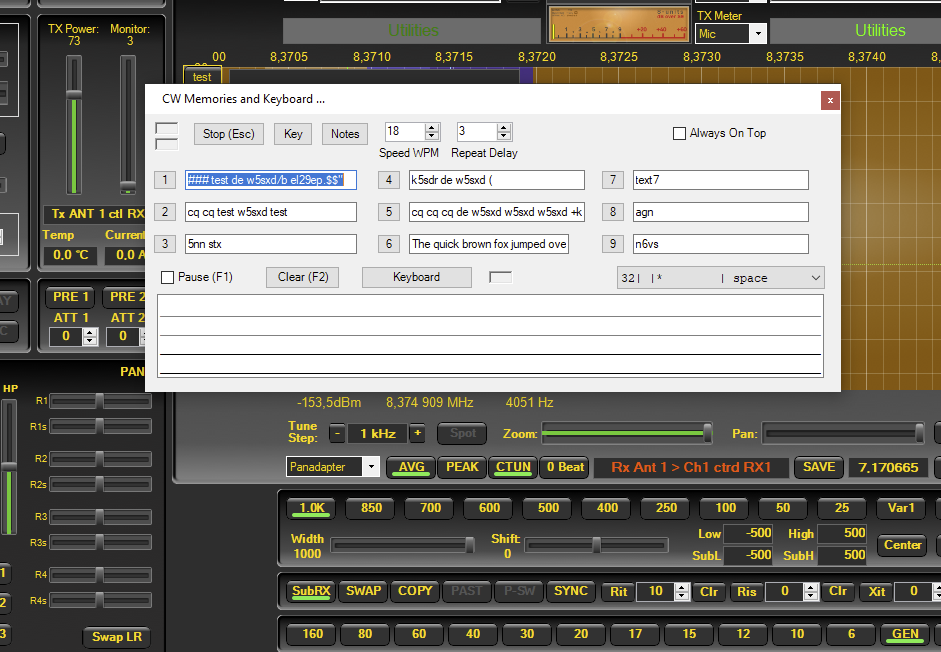941x652 pixels.
Task: Toggle CTUN click-tune mode
Action: pos(513,467)
